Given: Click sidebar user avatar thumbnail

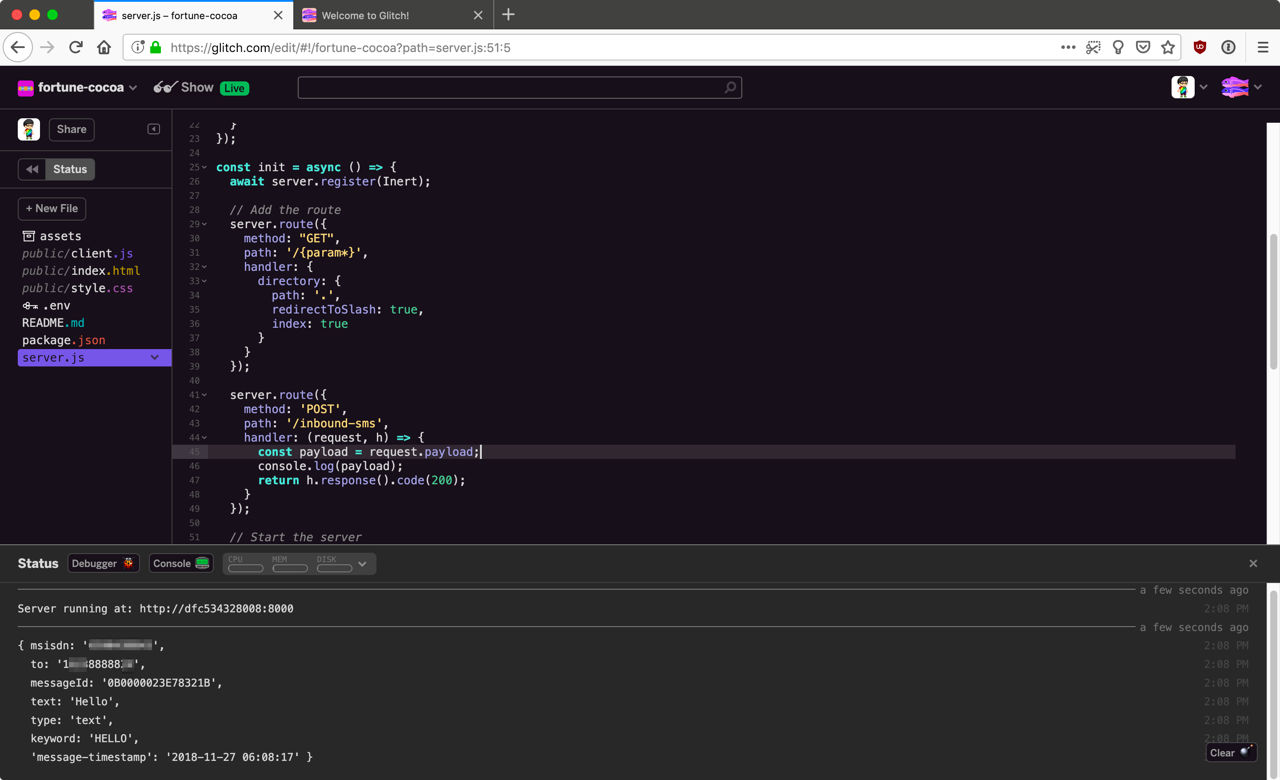Looking at the screenshot, I should [x=29, y=129].
